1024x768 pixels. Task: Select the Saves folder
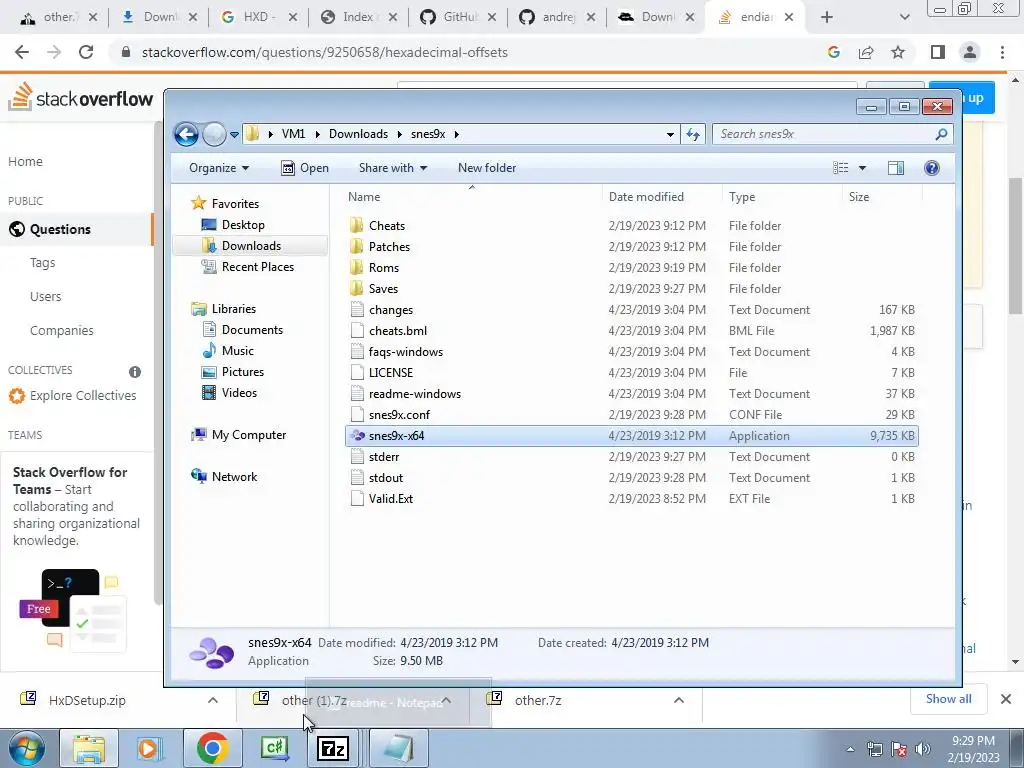(x=632, y=289)
